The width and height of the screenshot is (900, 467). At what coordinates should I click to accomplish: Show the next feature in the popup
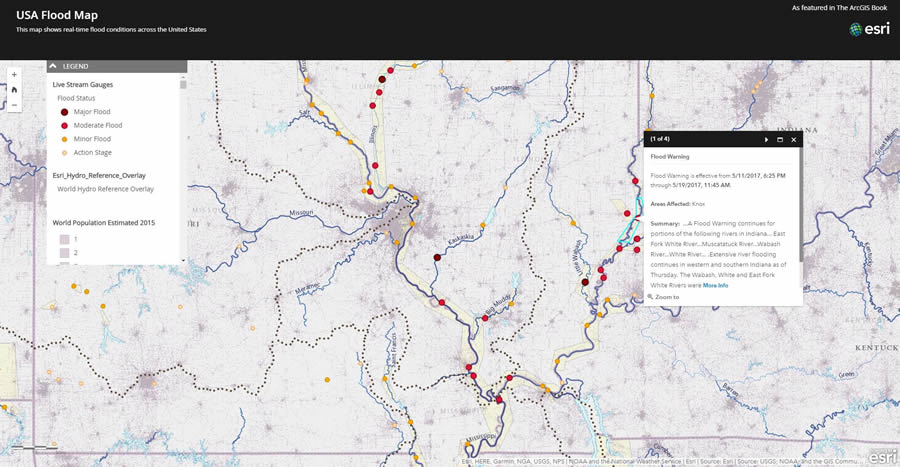coord(766,139)
